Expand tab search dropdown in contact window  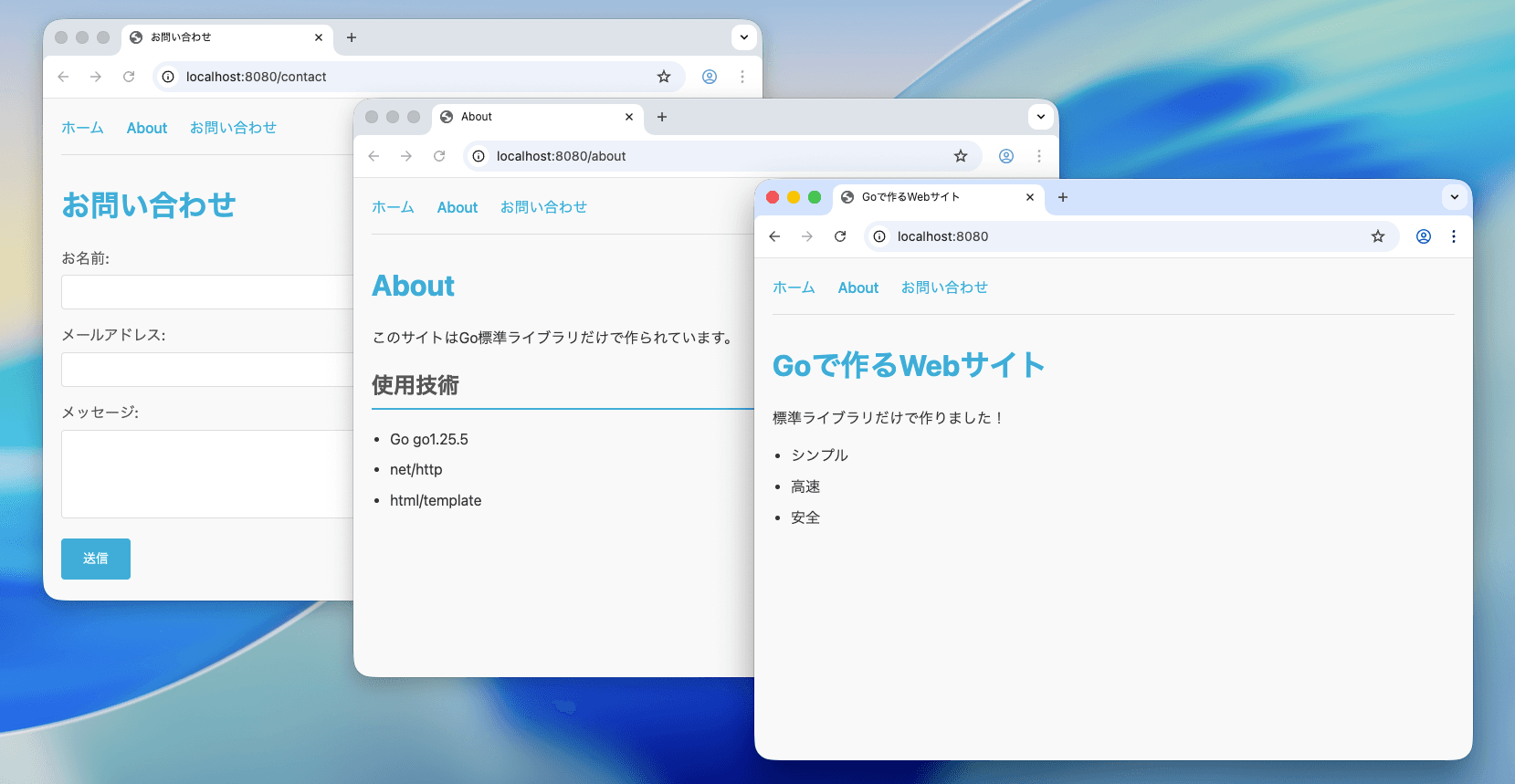[x=744, y=37]
